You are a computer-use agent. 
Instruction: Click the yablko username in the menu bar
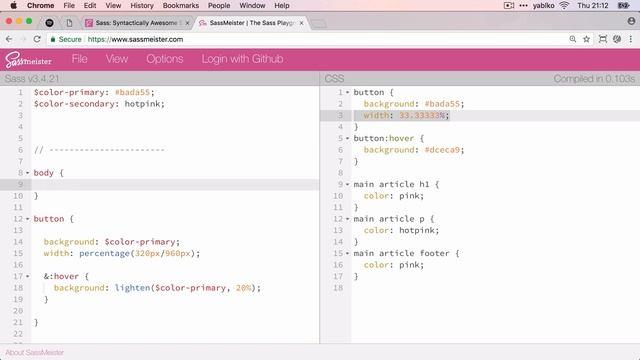point(543,5)
